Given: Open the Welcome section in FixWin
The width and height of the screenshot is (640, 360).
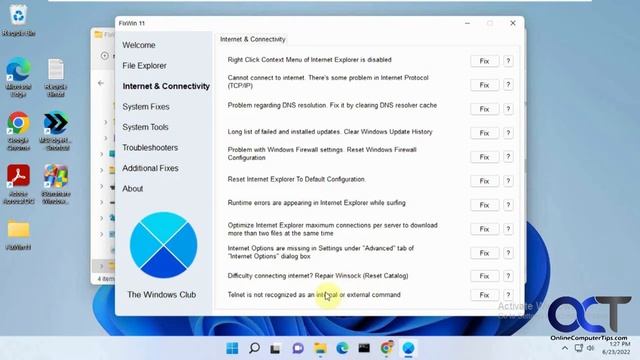Looking at the screenshot, I should [139, 45].
